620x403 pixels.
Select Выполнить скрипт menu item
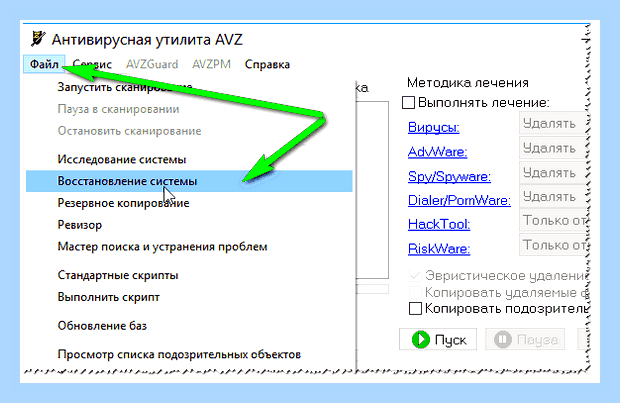click(189, 297)
